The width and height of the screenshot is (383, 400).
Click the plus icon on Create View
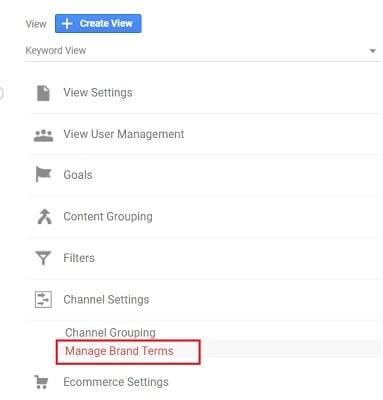67,24
